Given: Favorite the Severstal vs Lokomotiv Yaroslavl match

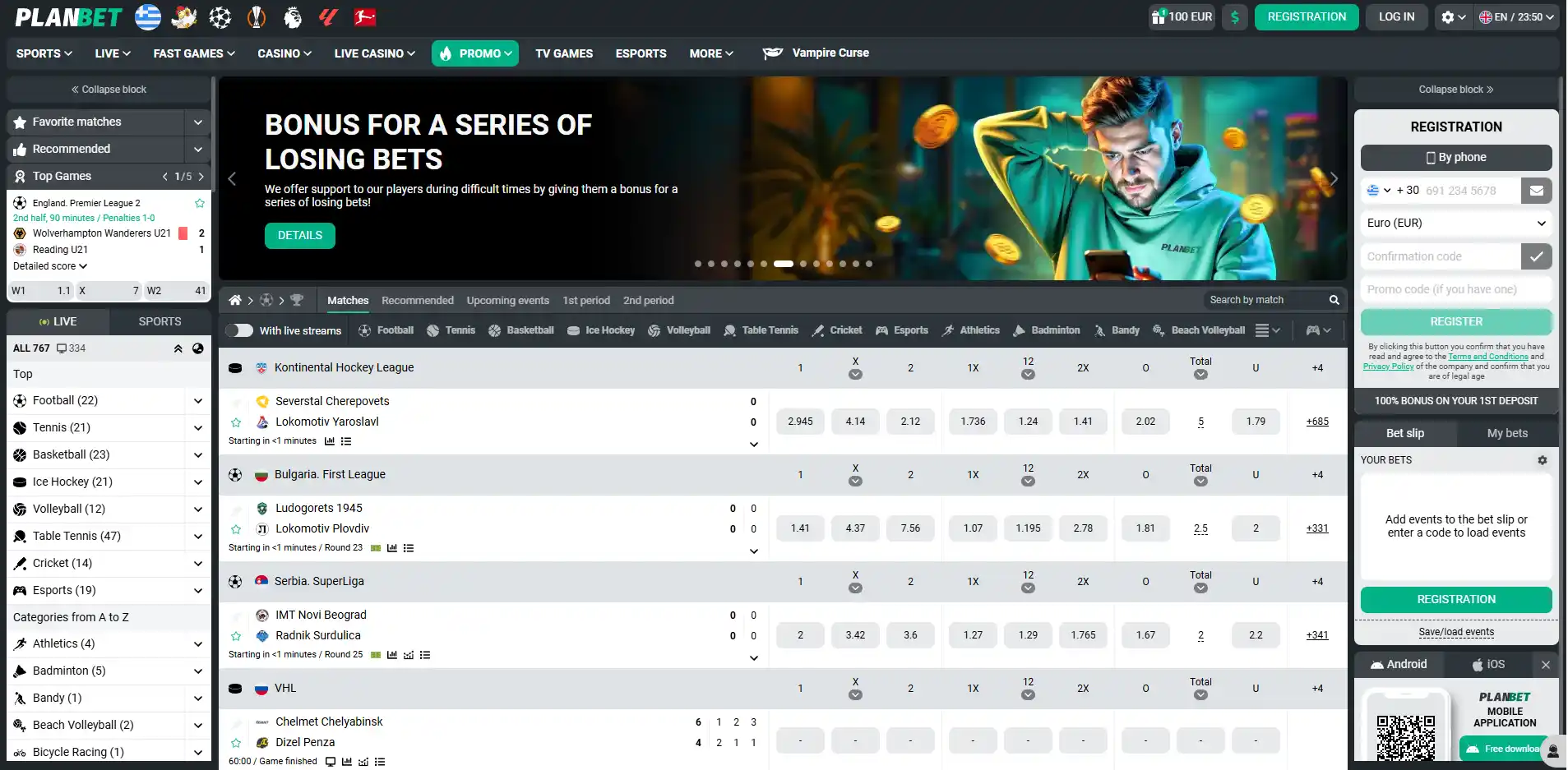Looking at the screenshot, I should pyautogui.click(x=236, y=422).
